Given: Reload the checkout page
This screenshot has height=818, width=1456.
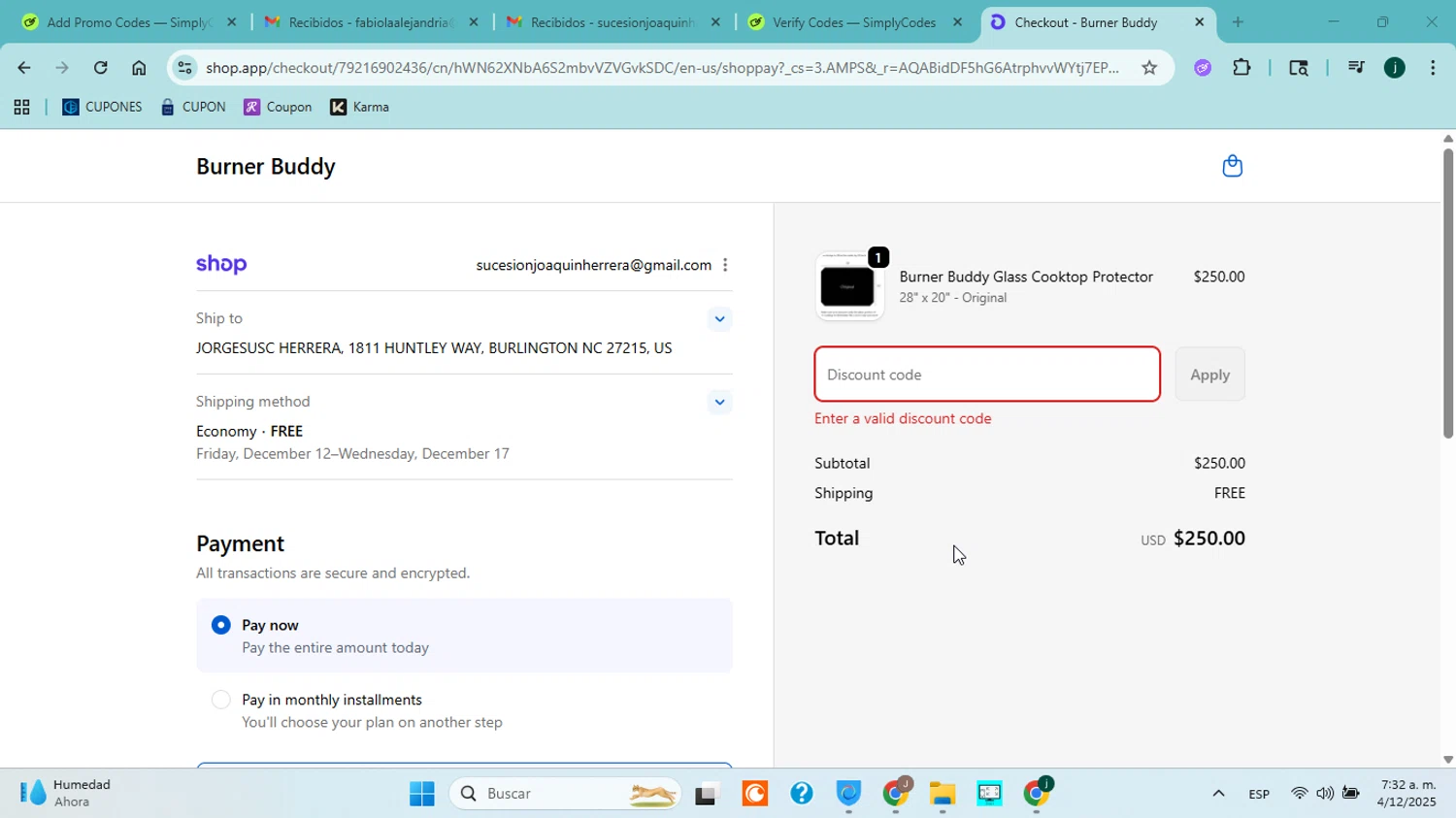Looking at the screenshot, I should pyautogui.click(x=100, y=67).
